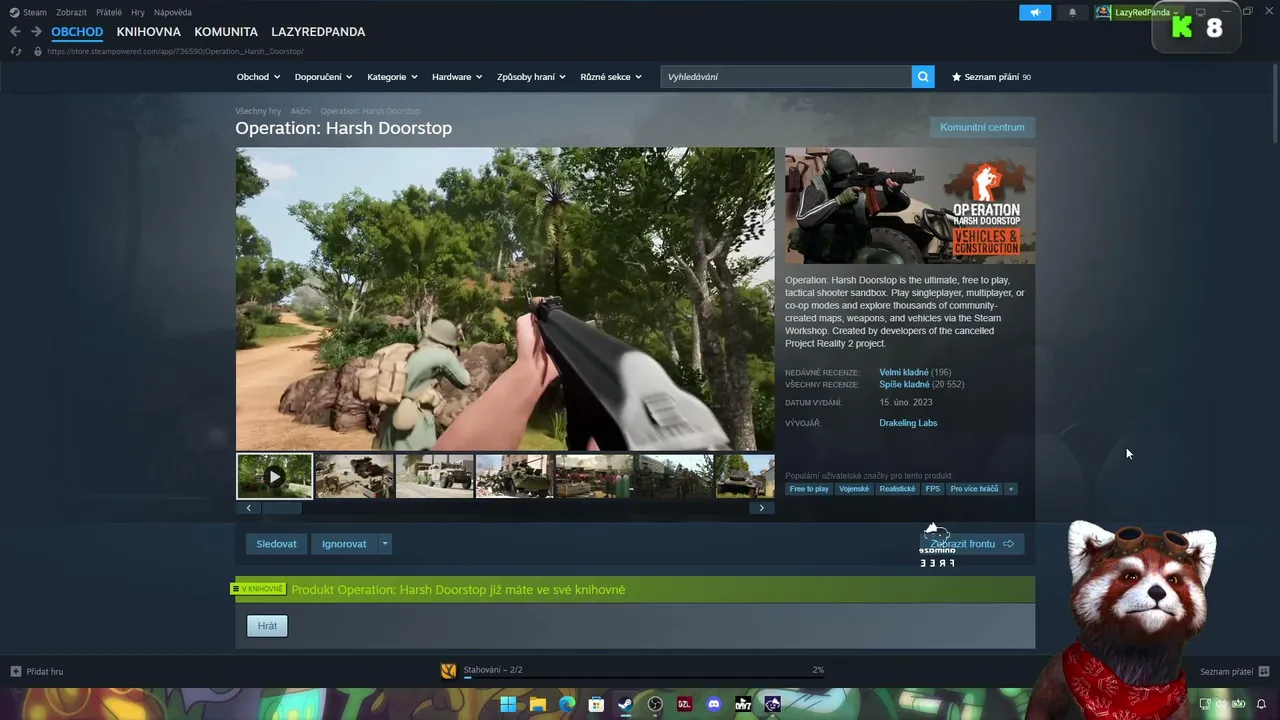Click the Stahování download progress bar
This screenshot has width=1280, height=720.
643,677
